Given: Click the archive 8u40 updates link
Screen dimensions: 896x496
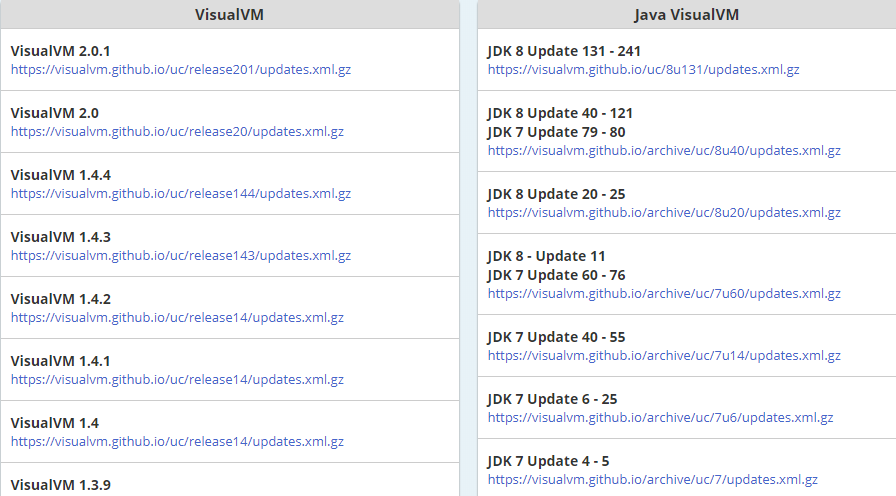Looking at the screenshot, I should click(x=664, y=151).
